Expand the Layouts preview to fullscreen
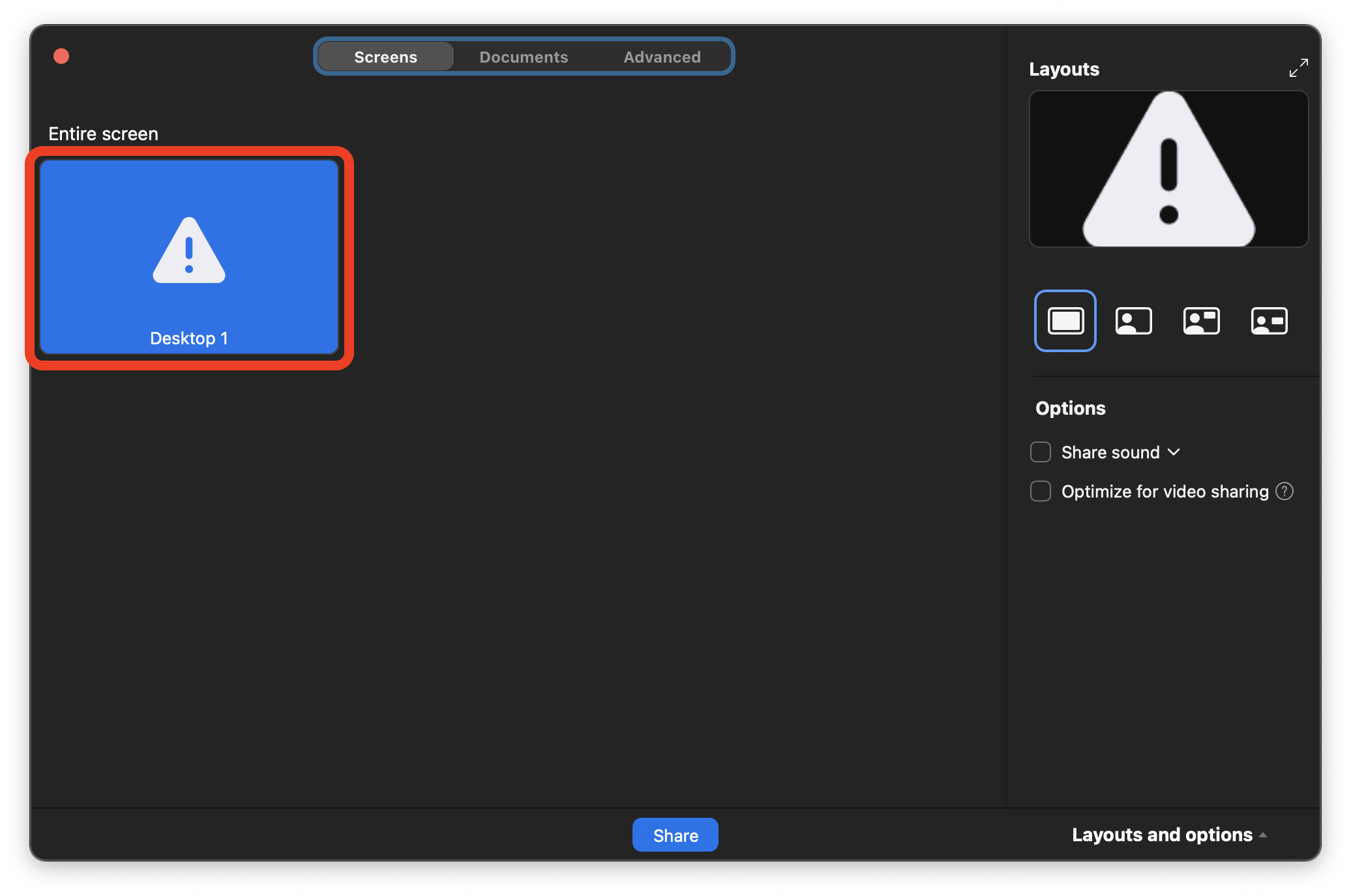The width and height of the screenshot is (1351, 896). click(x=1299, y=68)
